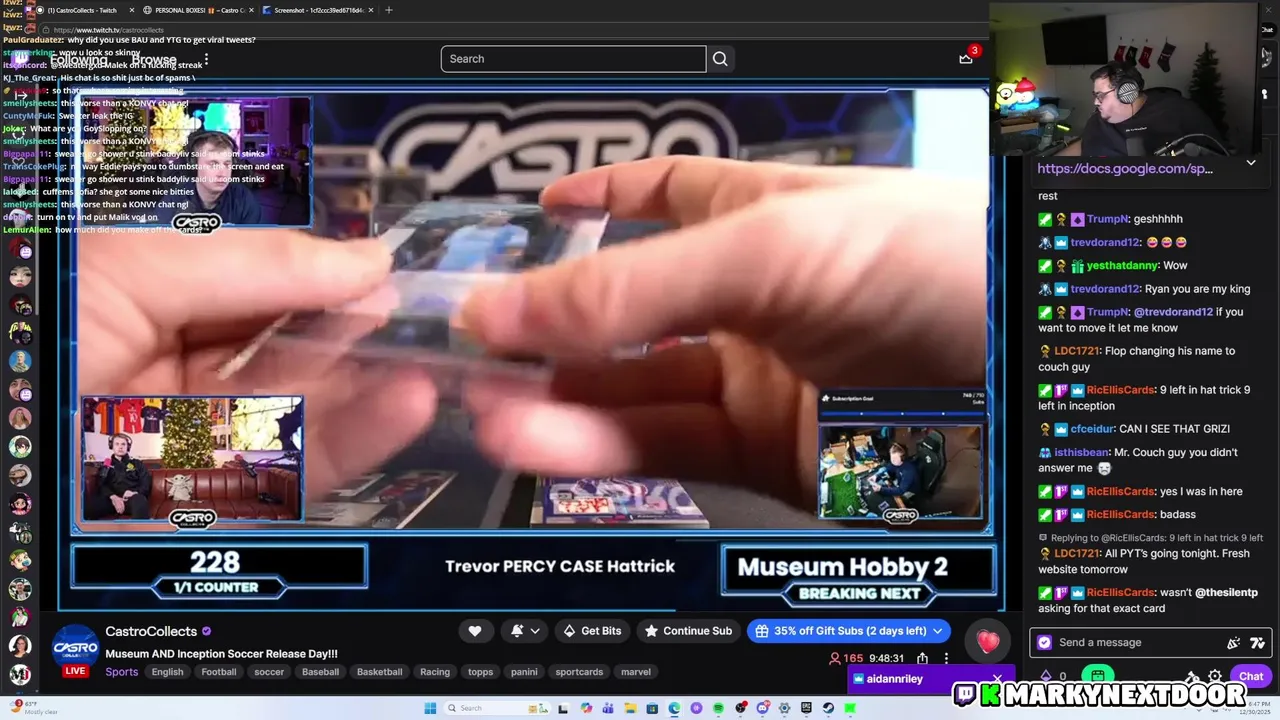
Task: Dismiss the aidannriley notification banner
Action: tap(997, 679)
